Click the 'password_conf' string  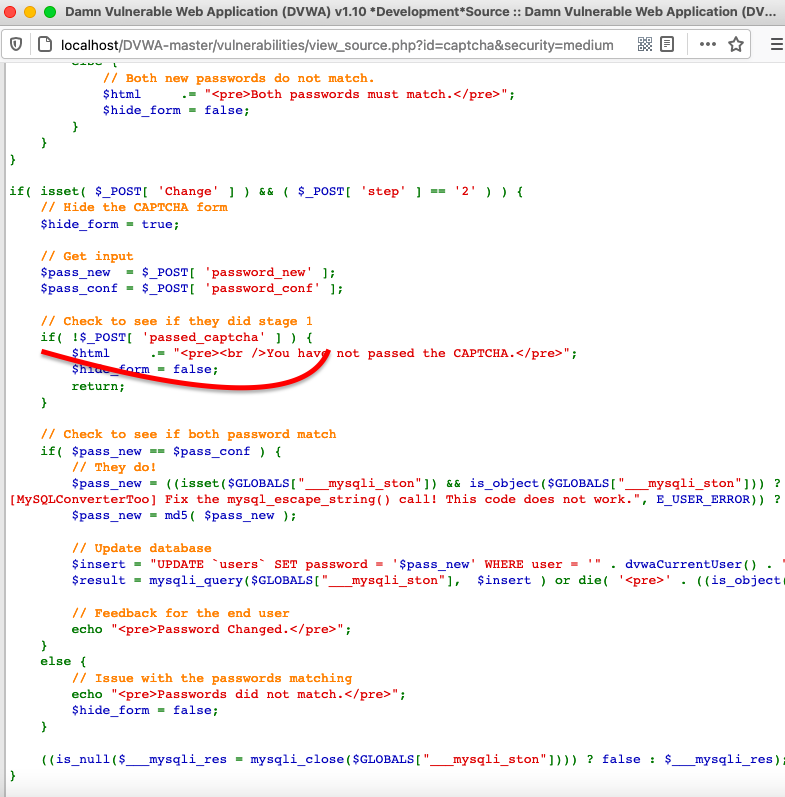pyautogui.click(x=262, y=289)
